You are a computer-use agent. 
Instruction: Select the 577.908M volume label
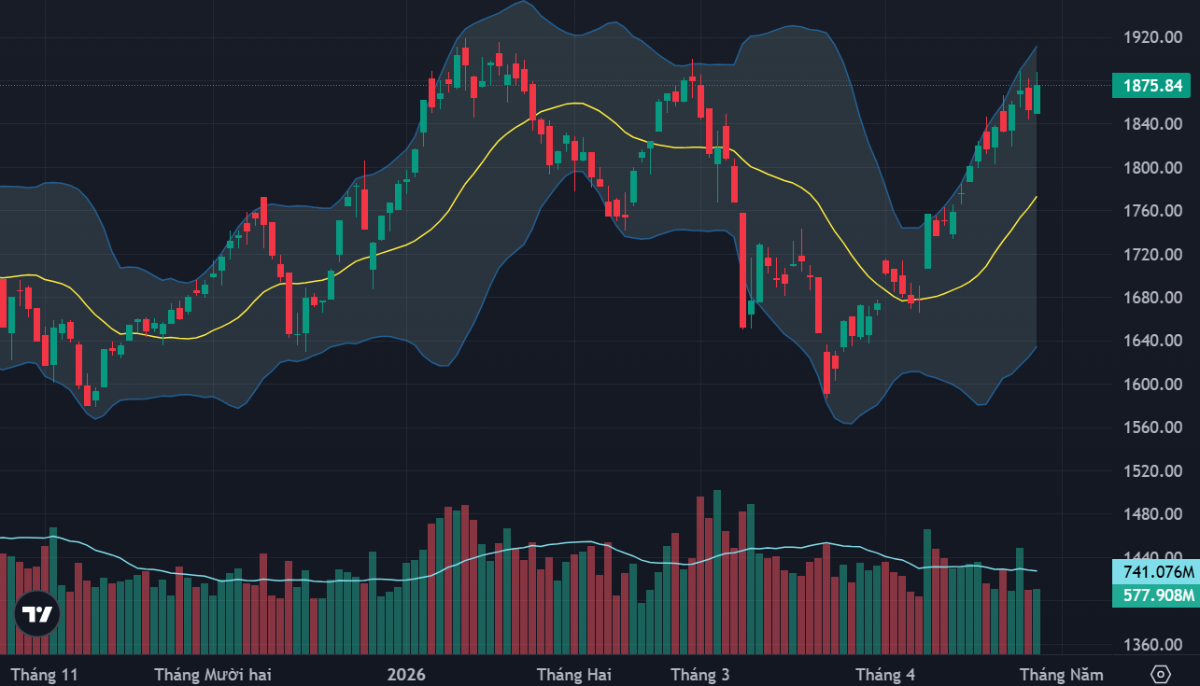(1155, 596)
